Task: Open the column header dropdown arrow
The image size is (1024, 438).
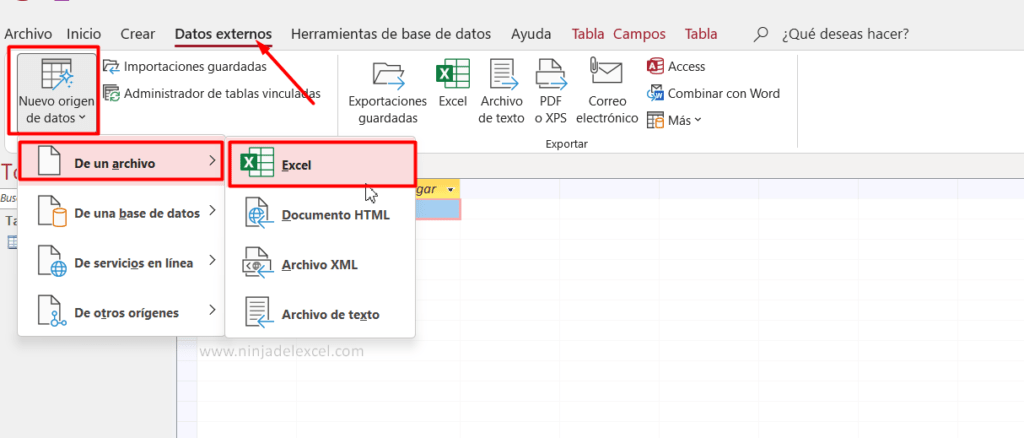Action: [451, 189]
